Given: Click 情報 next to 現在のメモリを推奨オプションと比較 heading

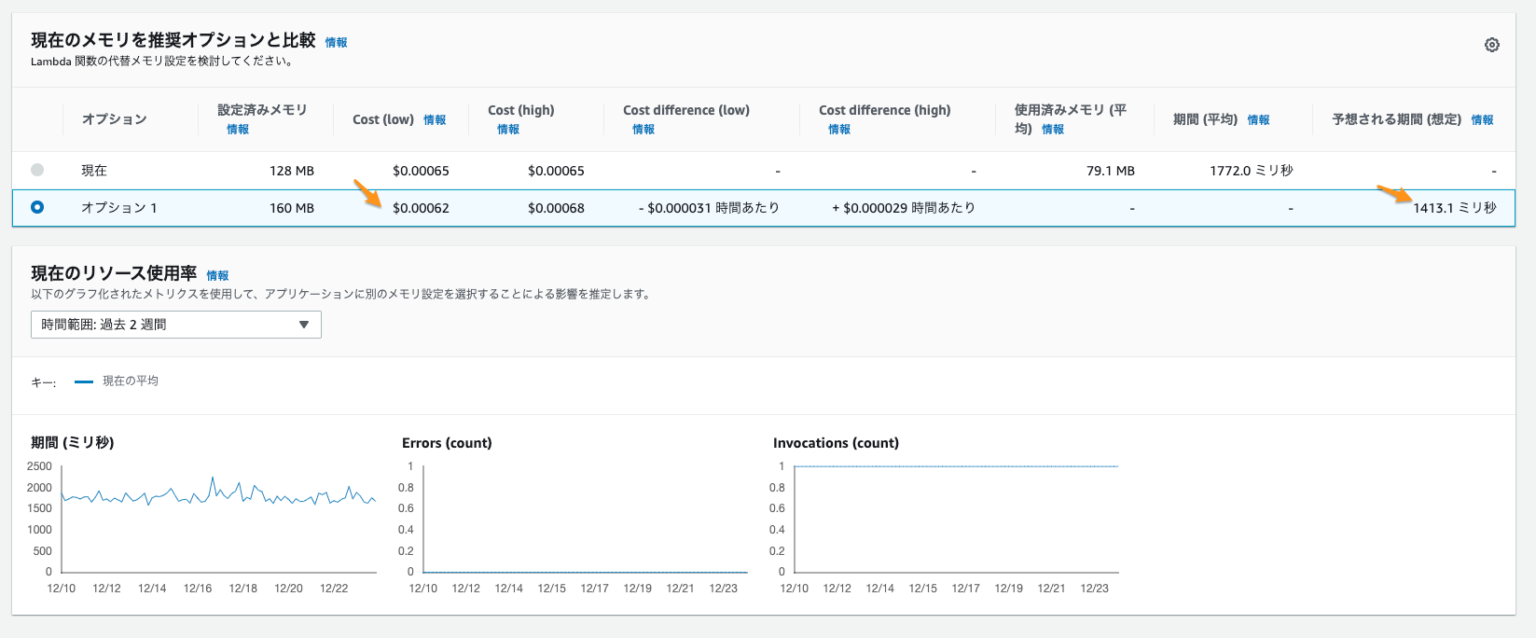Looking at the screenshot, I should 336,43.
